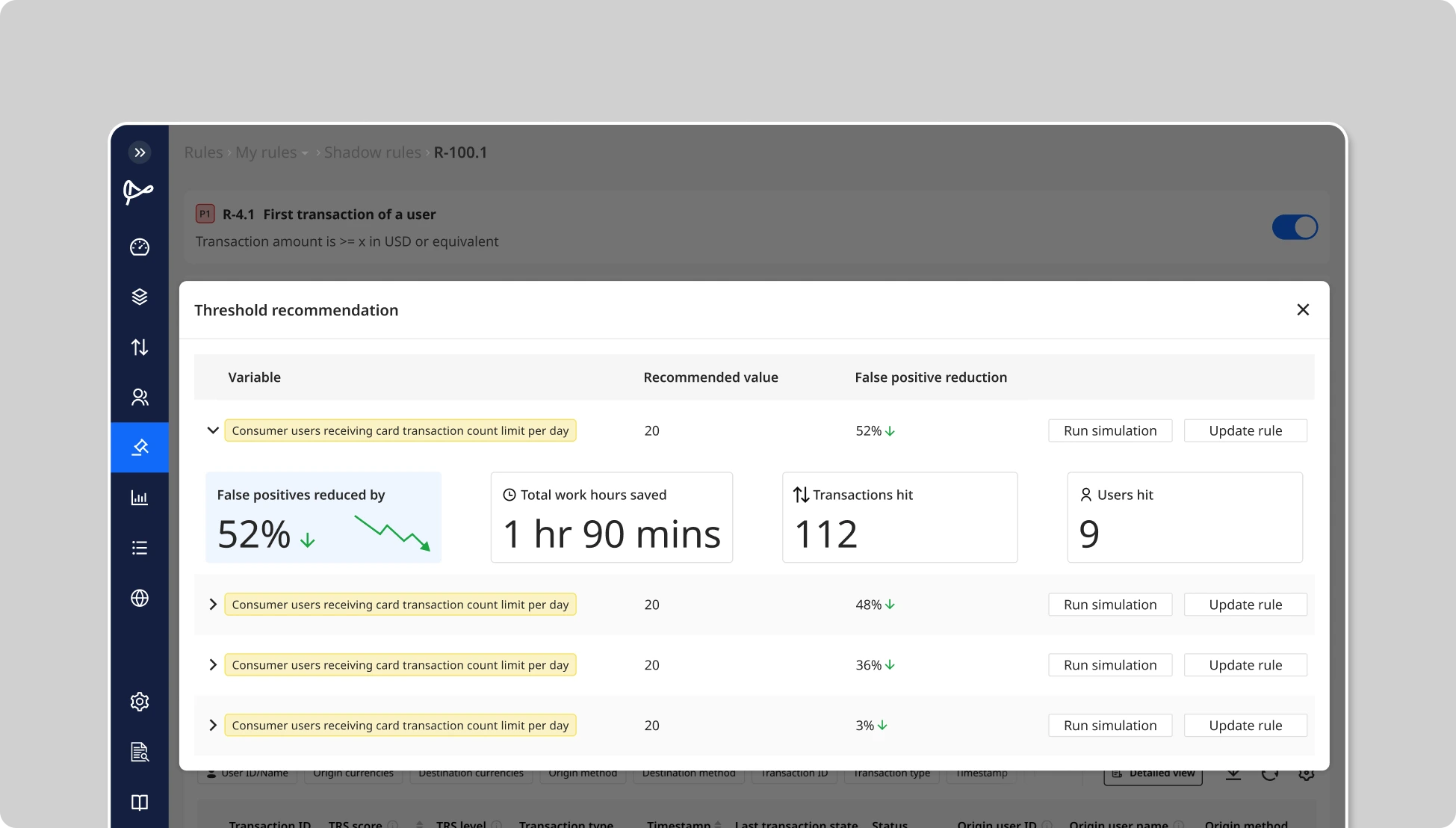
Task: Open the users icon in sidebar
Action: click(x=140, y=397)
